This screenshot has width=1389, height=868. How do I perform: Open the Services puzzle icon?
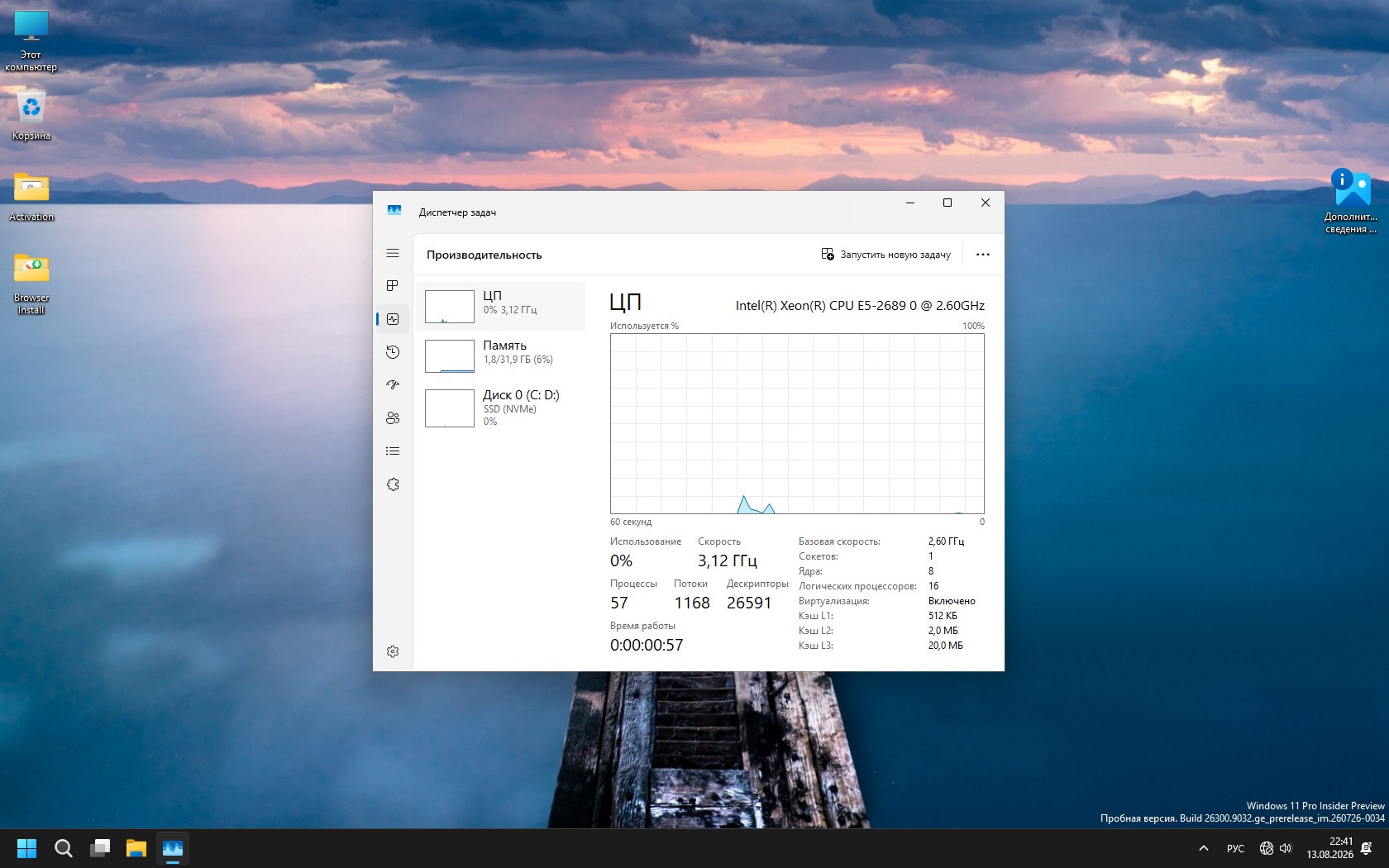click(393, 484)
